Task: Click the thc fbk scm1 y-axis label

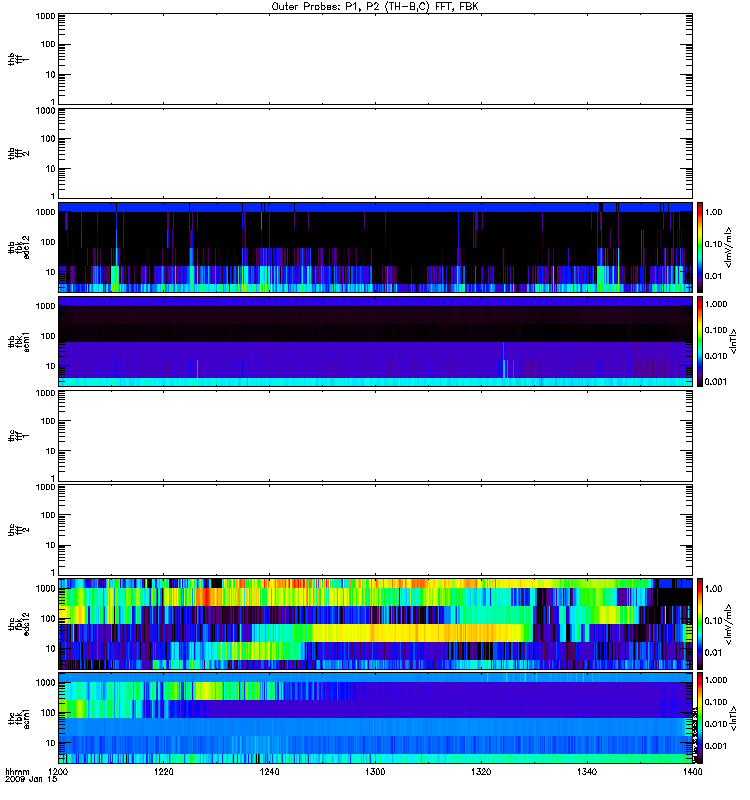Action: (x=19, y=718)
